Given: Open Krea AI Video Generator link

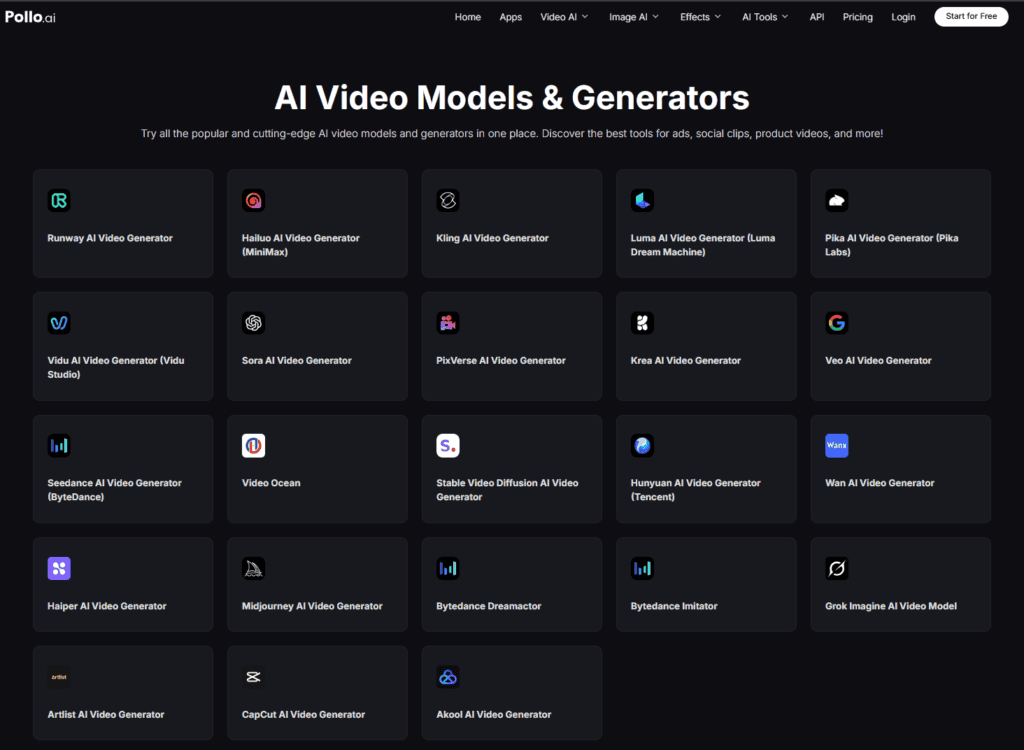Looking at the screenshot, I should pyautogui.click(x=686, y=360).
